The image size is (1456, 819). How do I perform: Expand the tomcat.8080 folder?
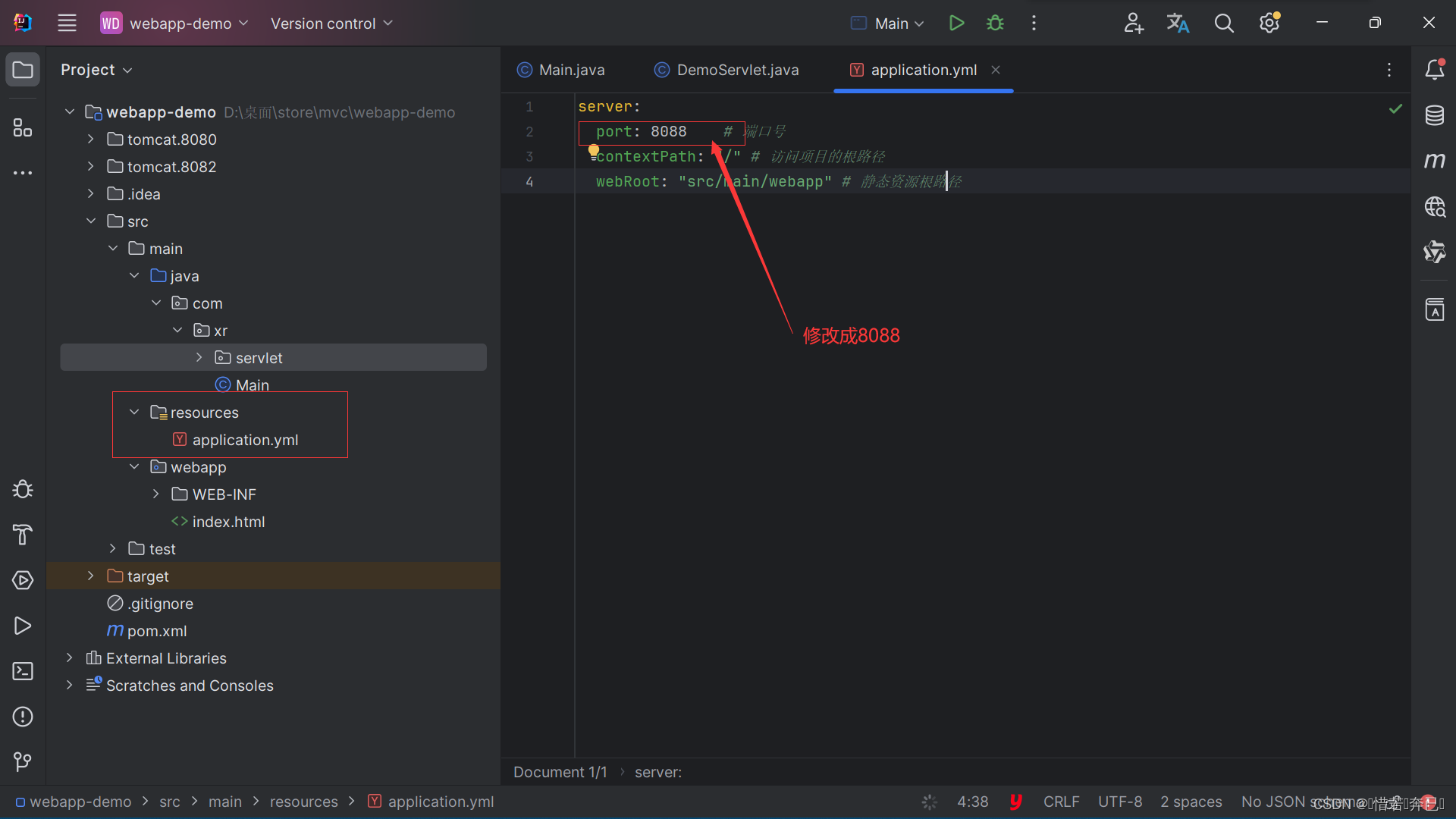point(90,140)
